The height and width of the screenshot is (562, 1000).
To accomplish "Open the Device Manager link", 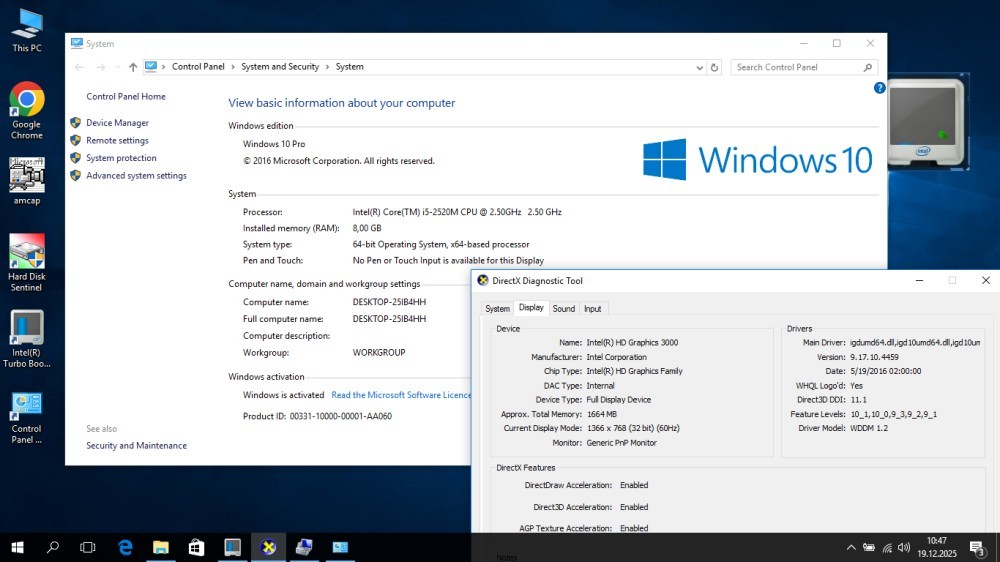I will pos(117,123).
